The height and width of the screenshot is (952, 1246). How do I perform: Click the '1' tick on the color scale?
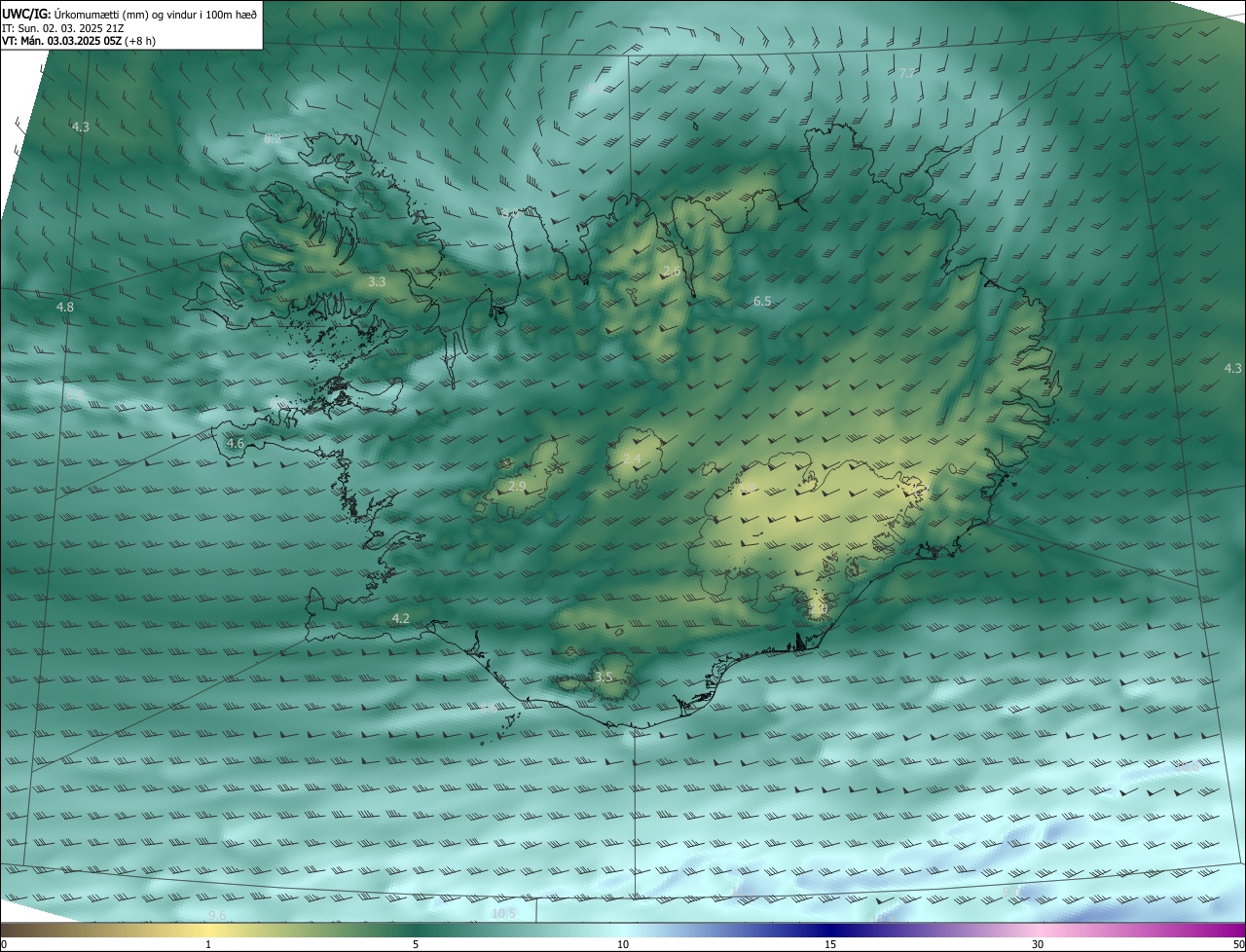pos(208,944)
